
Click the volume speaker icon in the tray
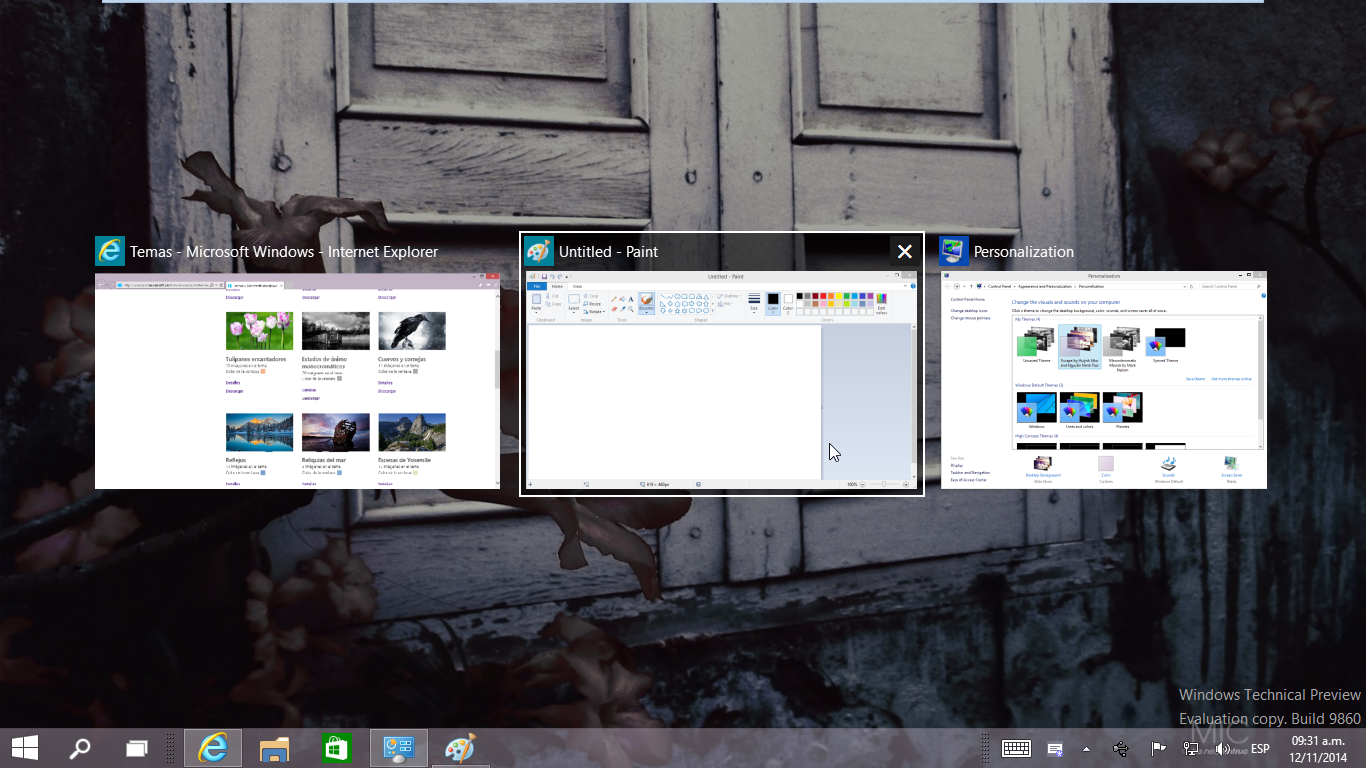coord(1222,748)
